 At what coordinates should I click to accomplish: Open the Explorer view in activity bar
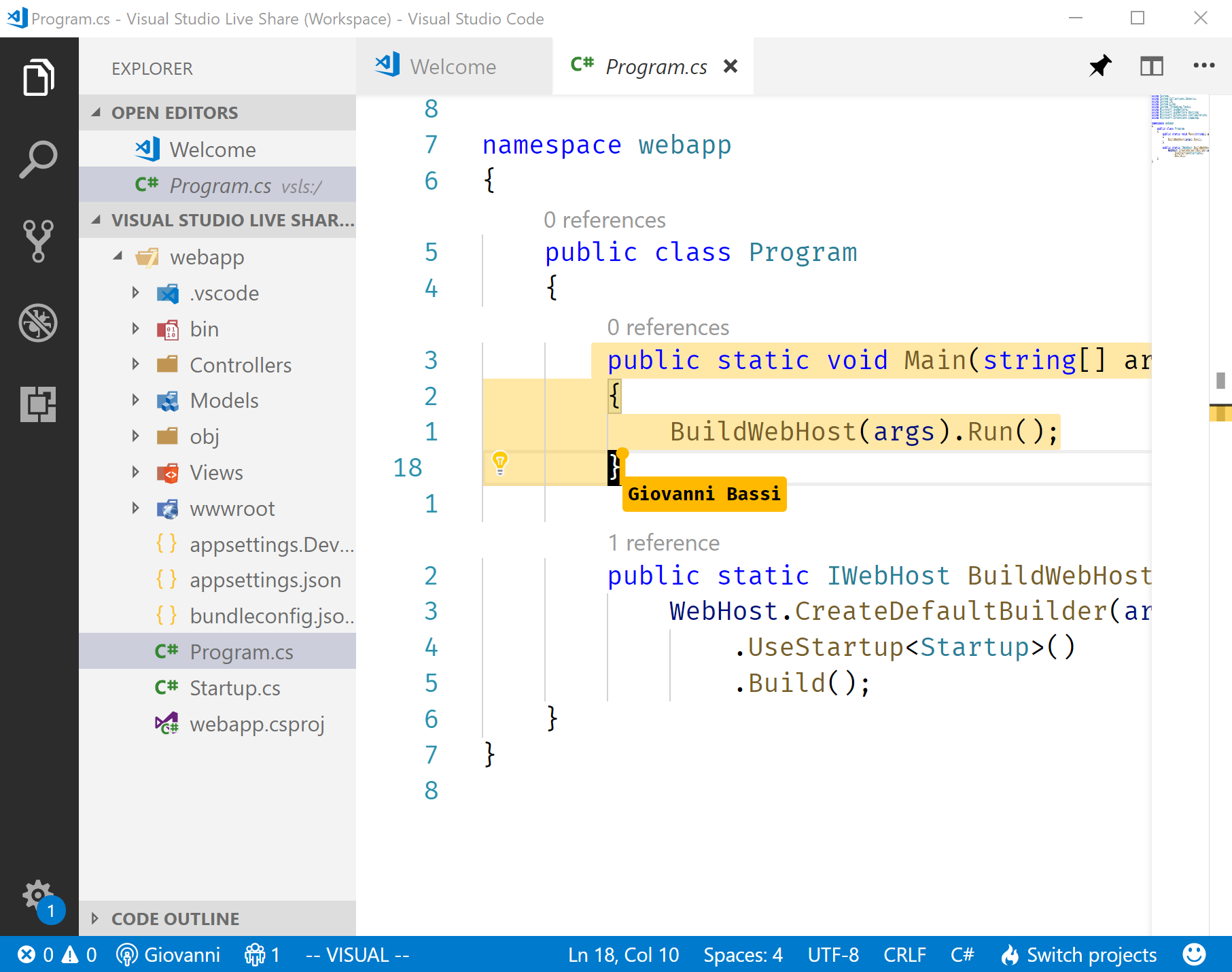pos(39,77)
